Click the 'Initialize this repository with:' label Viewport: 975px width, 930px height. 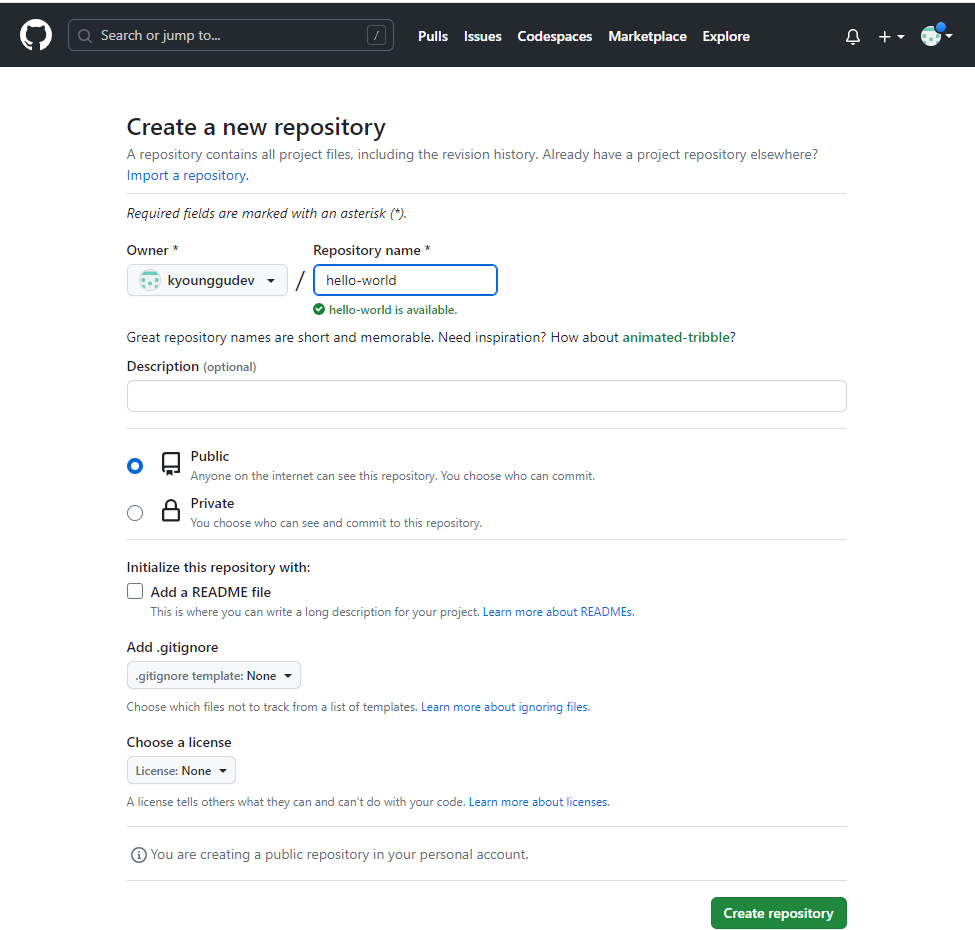218,567
